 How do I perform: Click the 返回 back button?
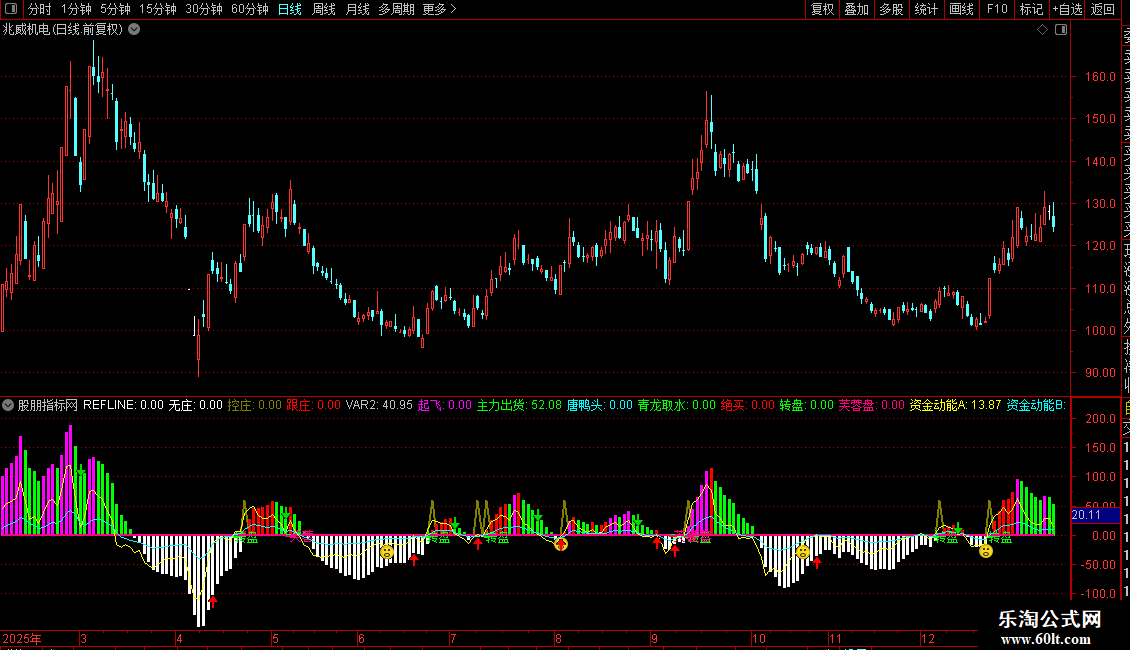tap(1103, 9)
